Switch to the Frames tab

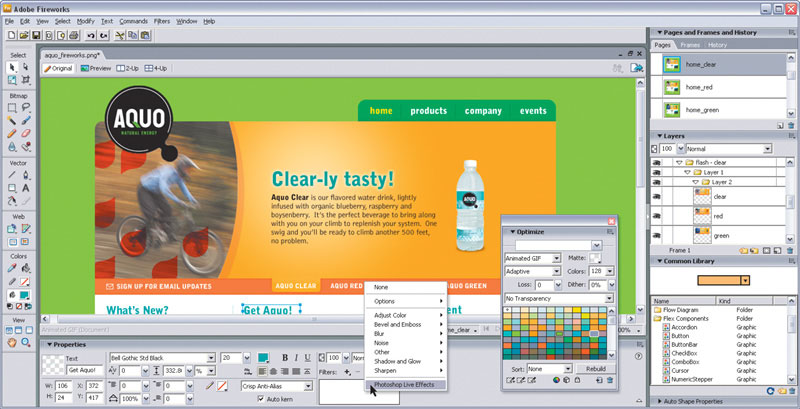[690, 45]
